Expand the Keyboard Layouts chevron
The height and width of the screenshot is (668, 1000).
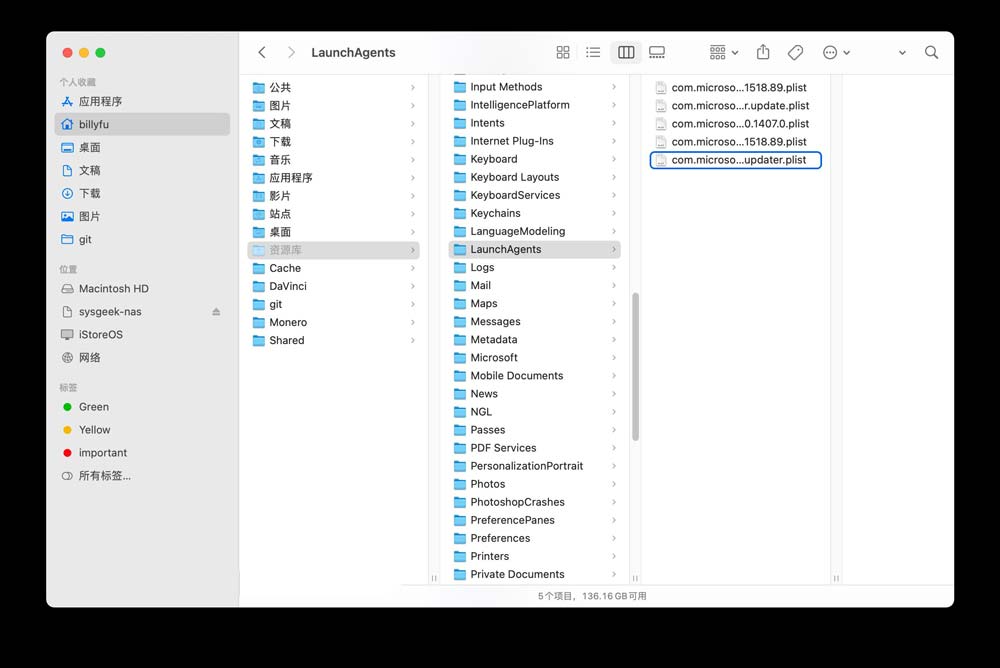[614, 177]
